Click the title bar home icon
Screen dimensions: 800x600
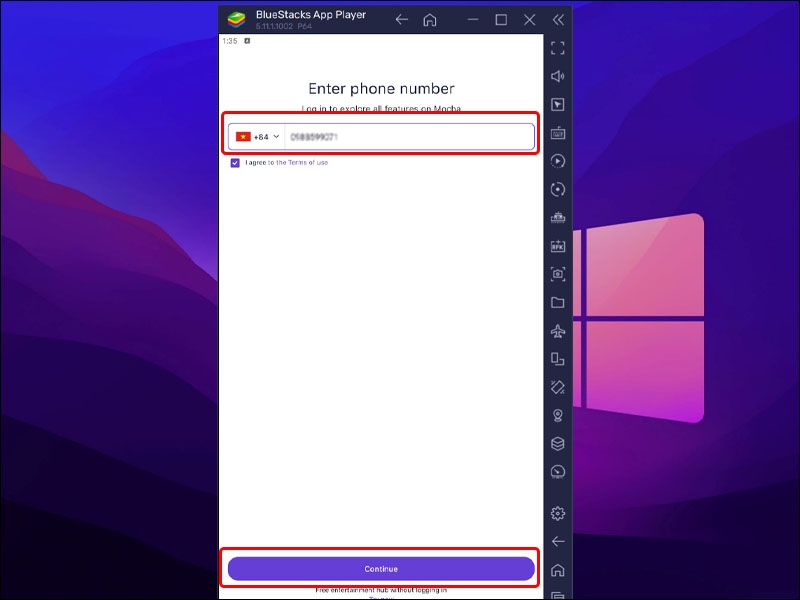(x=430, y=20)
